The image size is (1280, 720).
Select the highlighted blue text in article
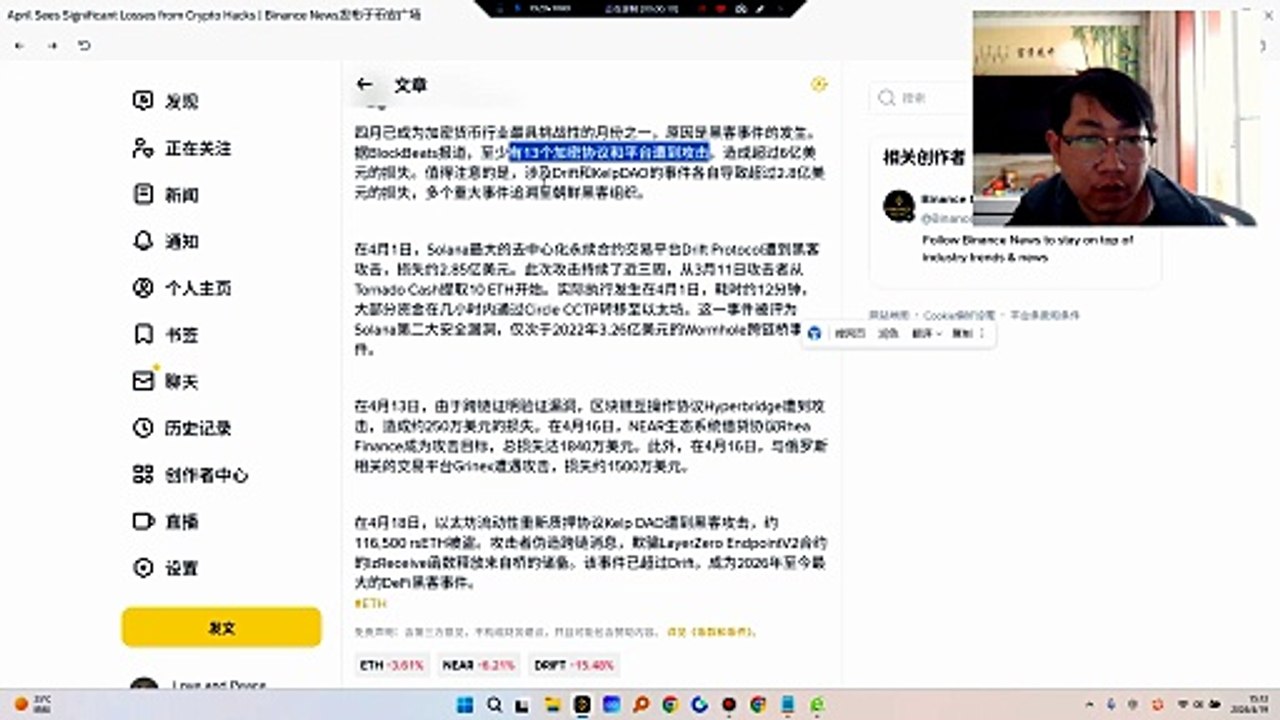click(x=609, y=152)
